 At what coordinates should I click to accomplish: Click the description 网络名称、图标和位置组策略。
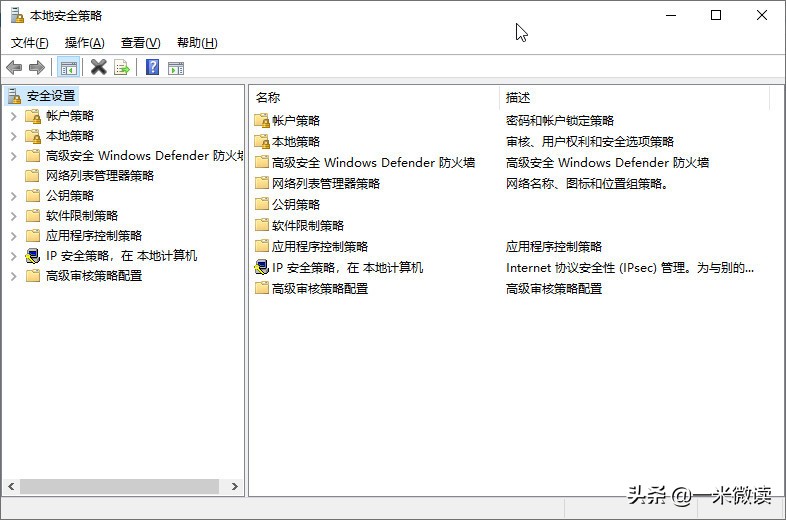coord(587,184)
